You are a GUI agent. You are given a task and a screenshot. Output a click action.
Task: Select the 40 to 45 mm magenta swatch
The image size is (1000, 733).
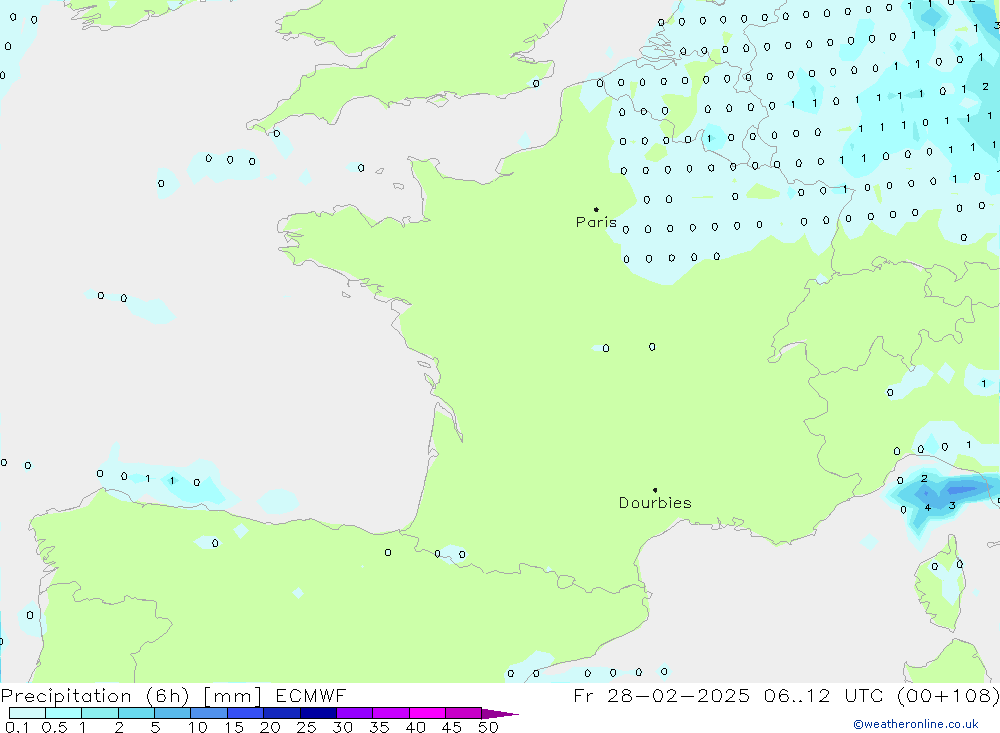427,713
